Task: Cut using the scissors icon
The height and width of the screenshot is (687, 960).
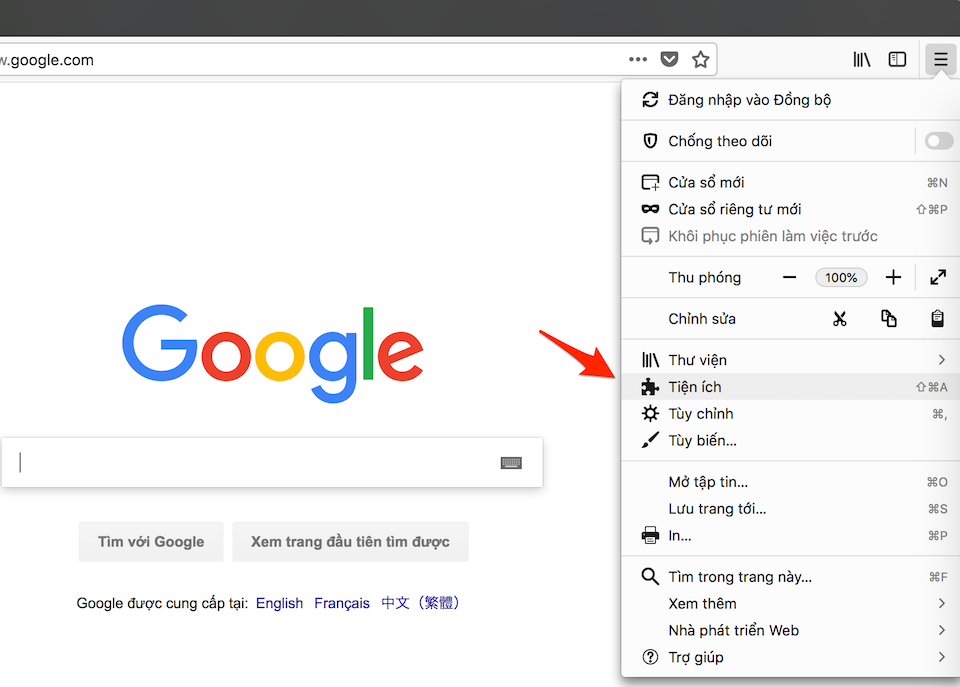Action: (x=840, y=319)
